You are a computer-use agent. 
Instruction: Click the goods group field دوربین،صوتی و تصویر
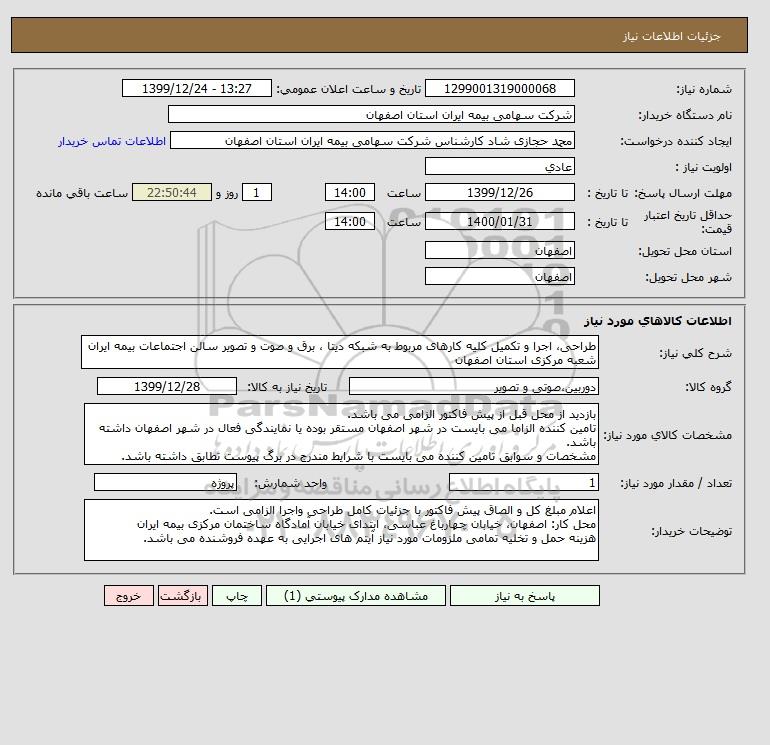(x=473, y=386)
